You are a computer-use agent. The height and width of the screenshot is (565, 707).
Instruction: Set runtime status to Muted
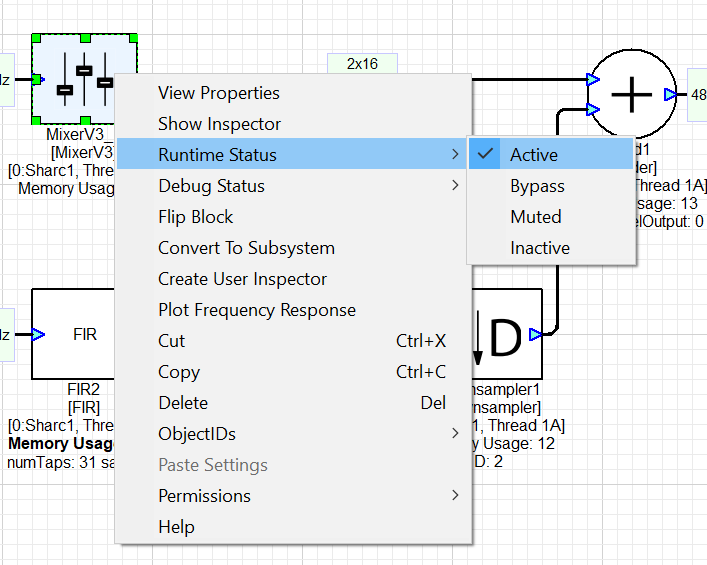coord(551,217)
